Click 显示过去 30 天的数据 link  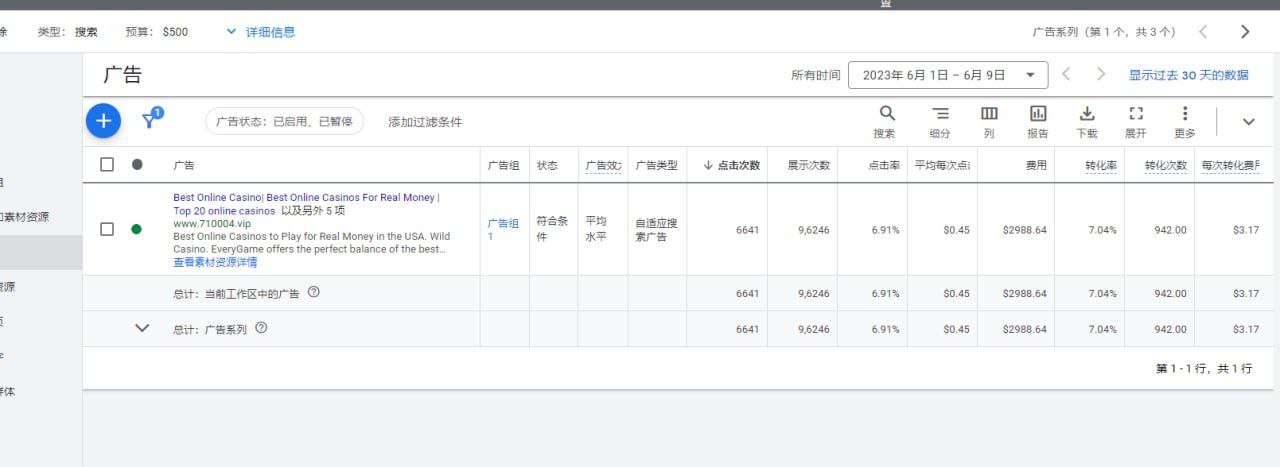[1188, 75]
